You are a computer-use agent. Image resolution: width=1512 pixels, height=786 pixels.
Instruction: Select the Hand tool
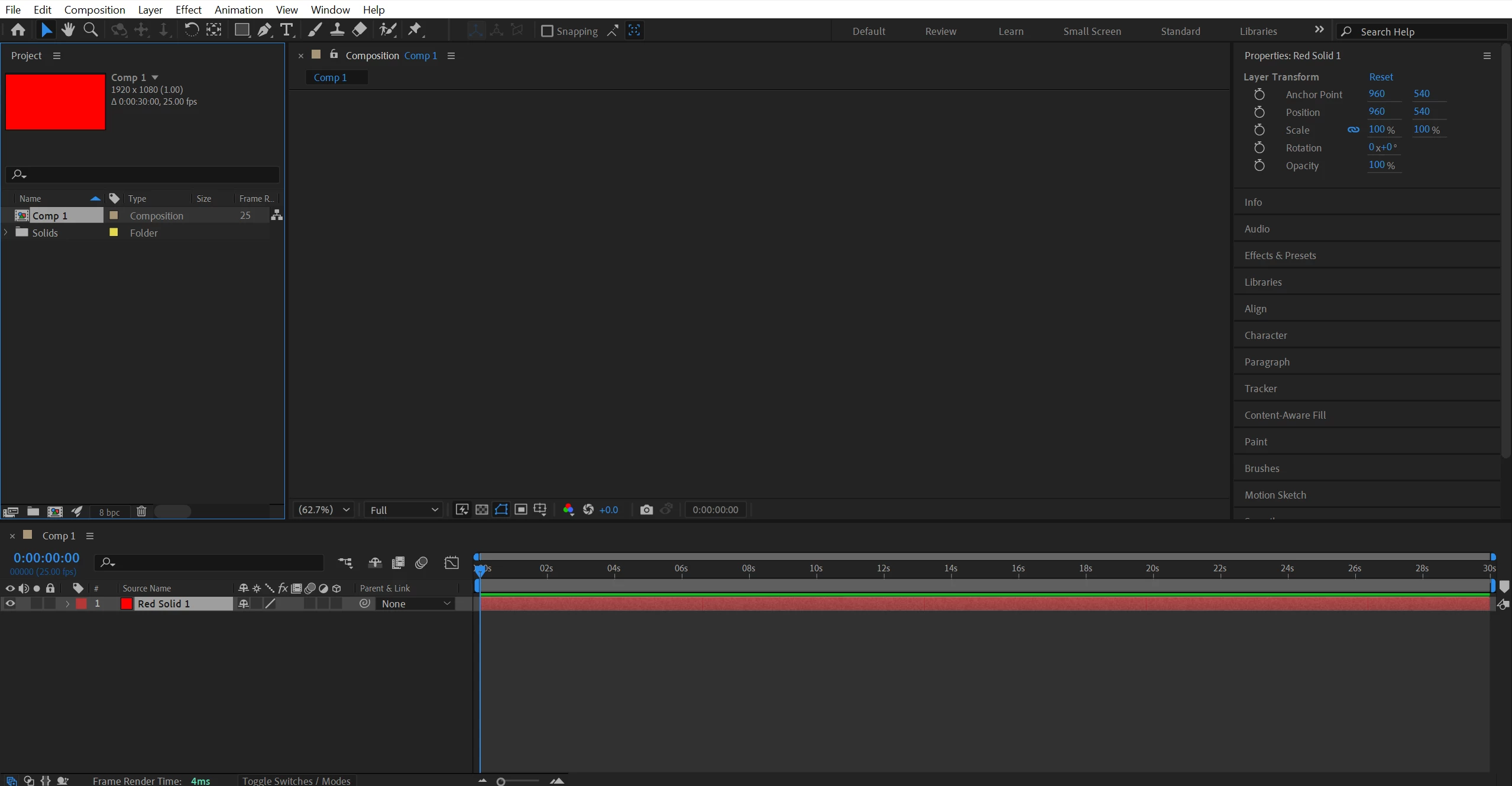[x=68, y=30]
